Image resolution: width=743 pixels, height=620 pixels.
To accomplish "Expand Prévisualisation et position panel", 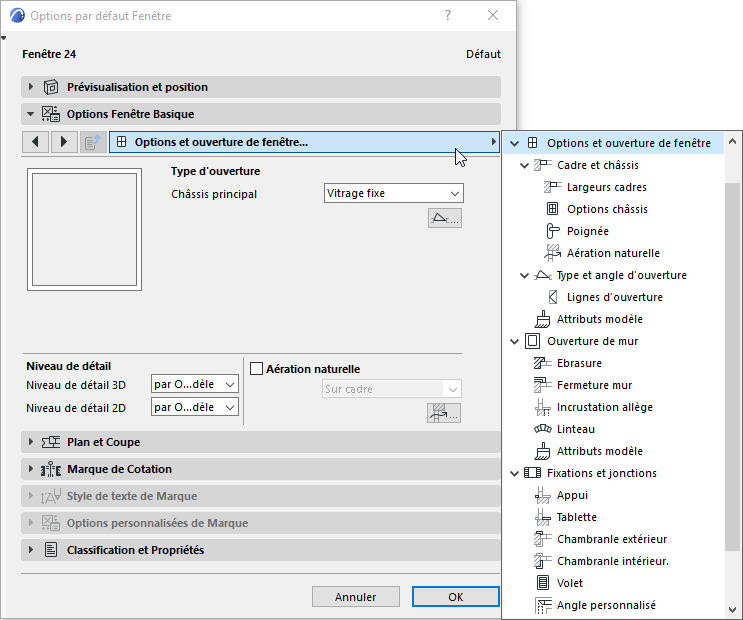I will click(31, 87).
